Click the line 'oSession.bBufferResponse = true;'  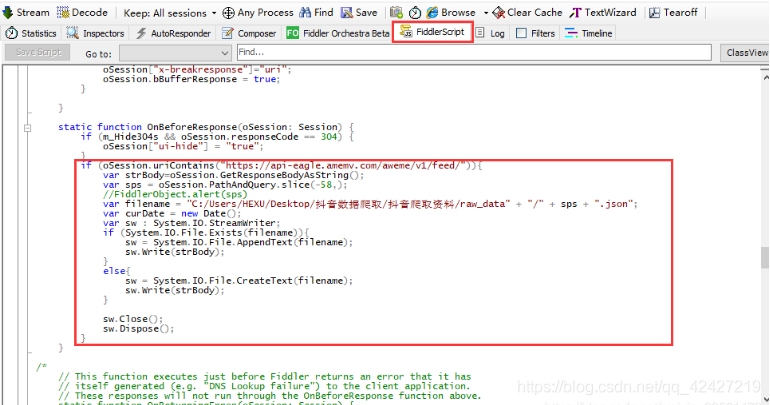[192, 80]
